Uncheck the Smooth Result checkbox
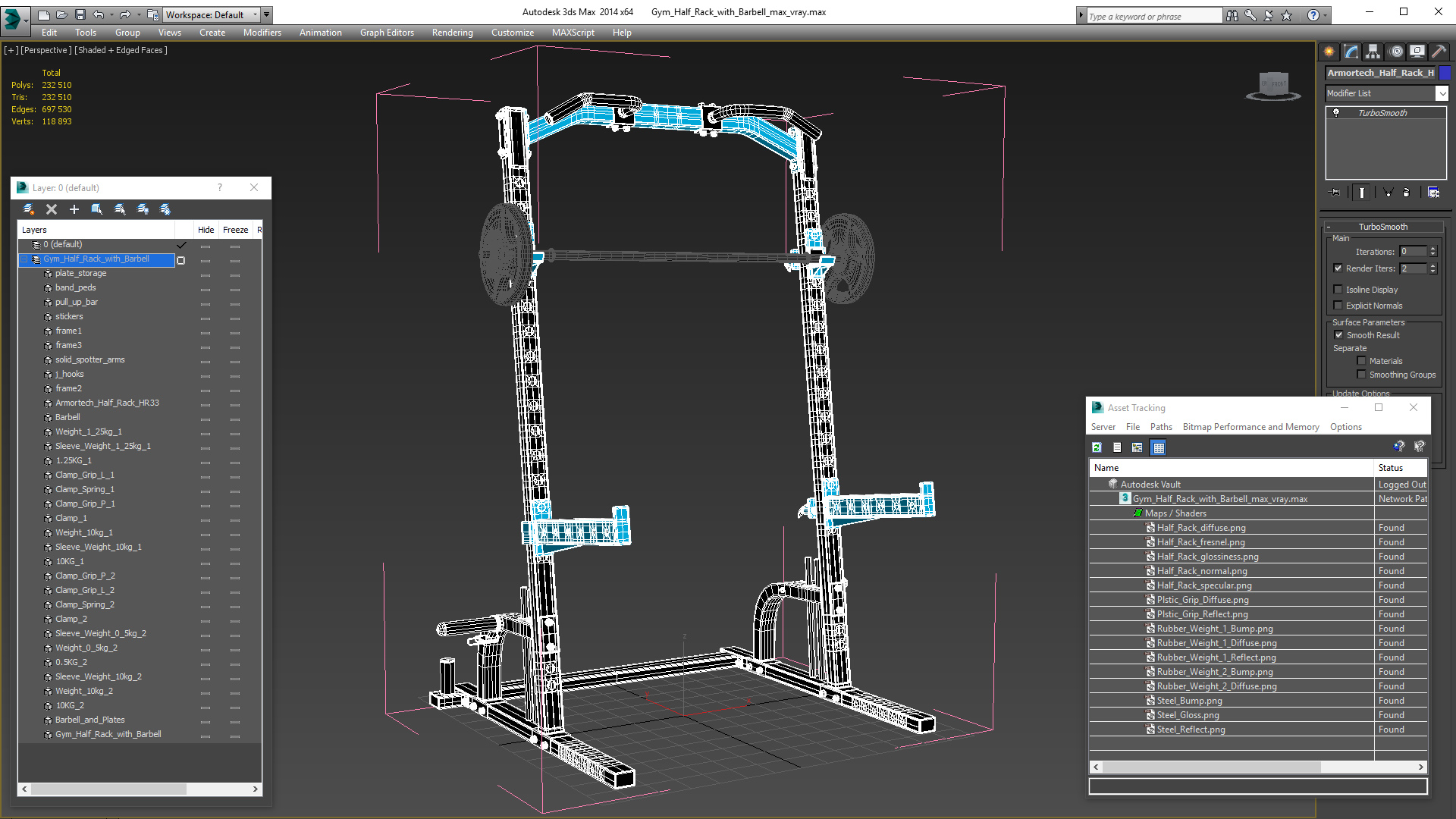1456x819 pixels. click(1338, 335)
